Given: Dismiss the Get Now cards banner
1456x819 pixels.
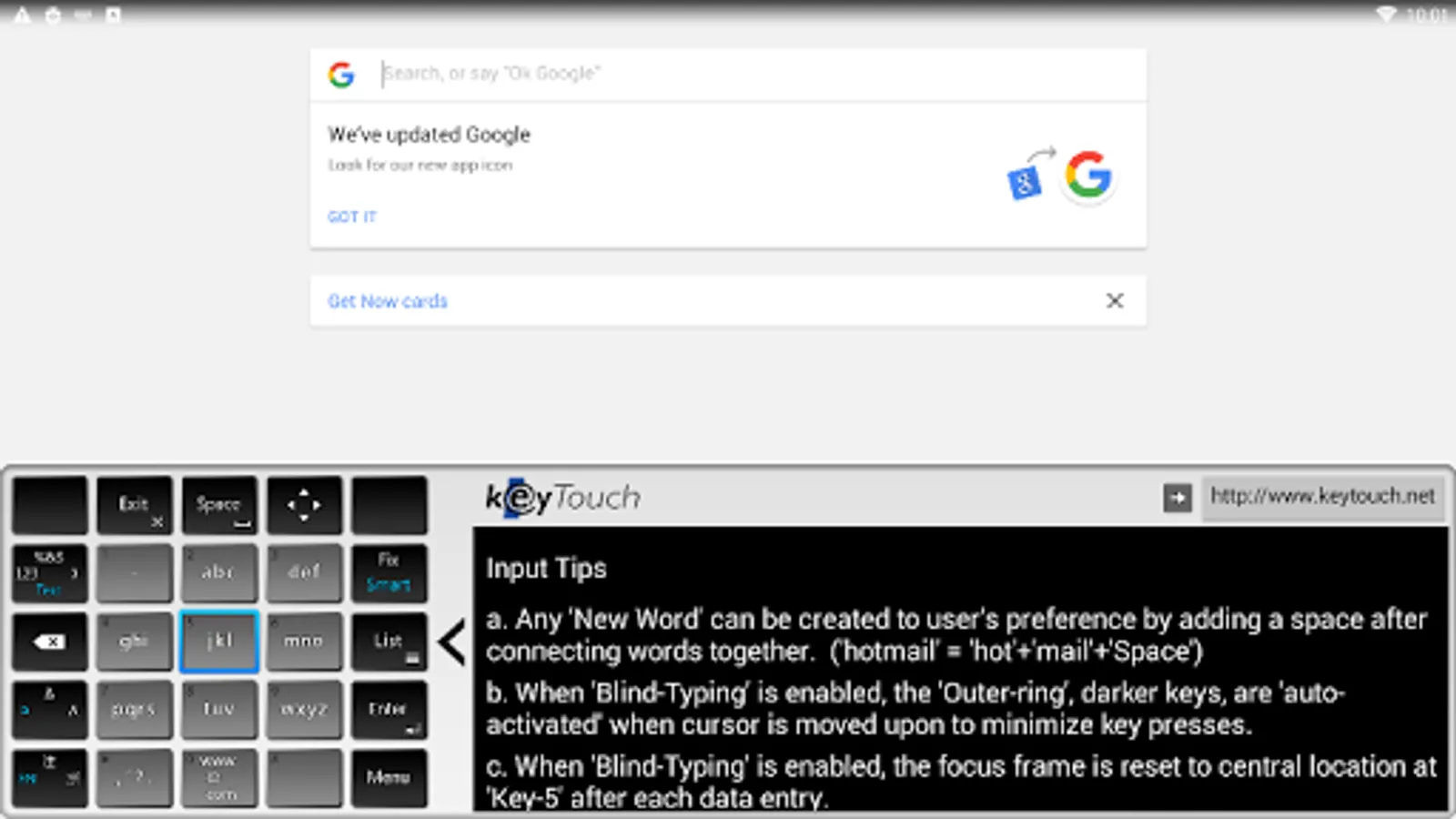Looking at the screenshot, I should pyautogui.click(x=1115, y=300).
